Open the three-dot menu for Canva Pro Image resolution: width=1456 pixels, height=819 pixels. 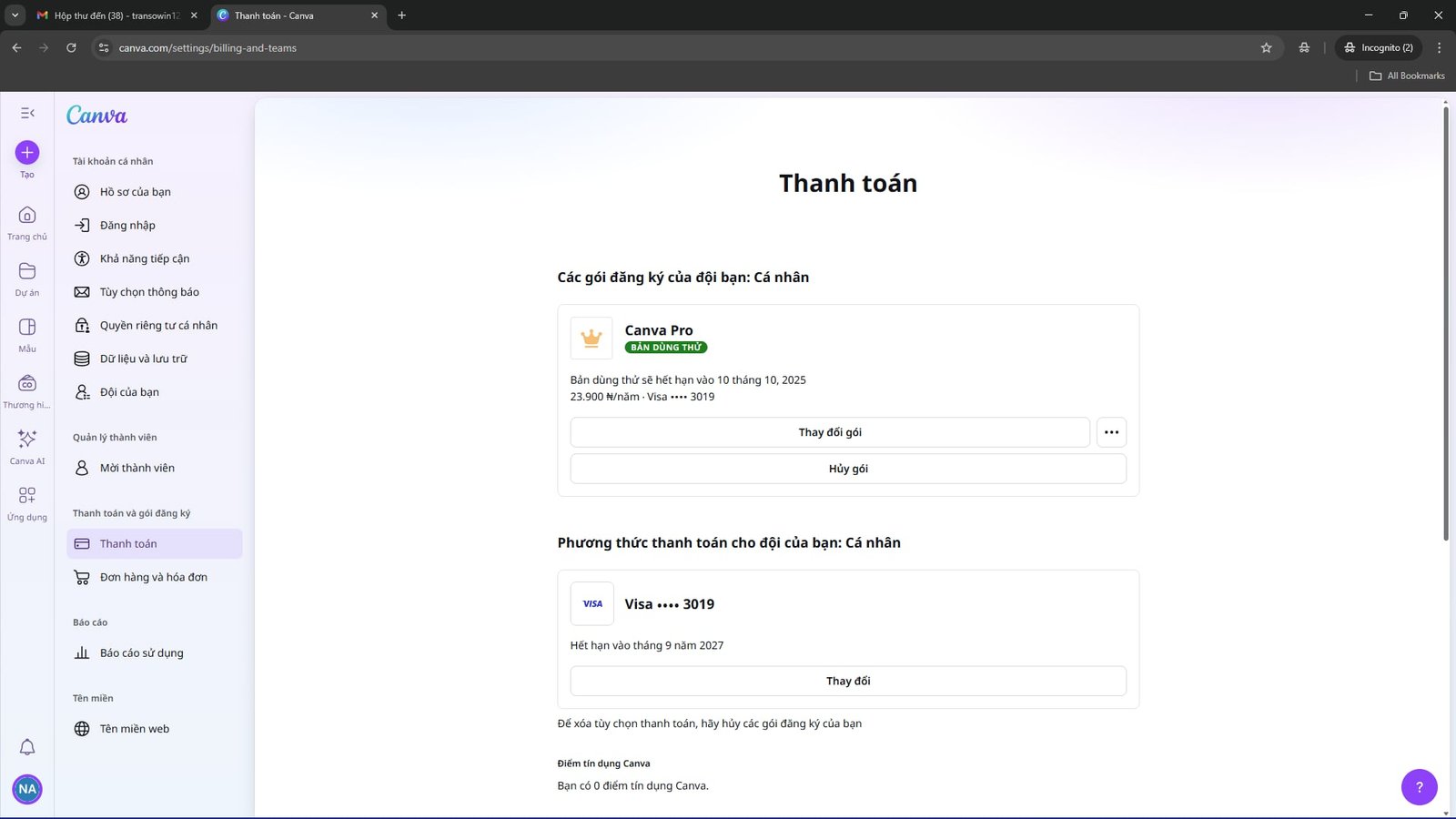coord(1111,432)
